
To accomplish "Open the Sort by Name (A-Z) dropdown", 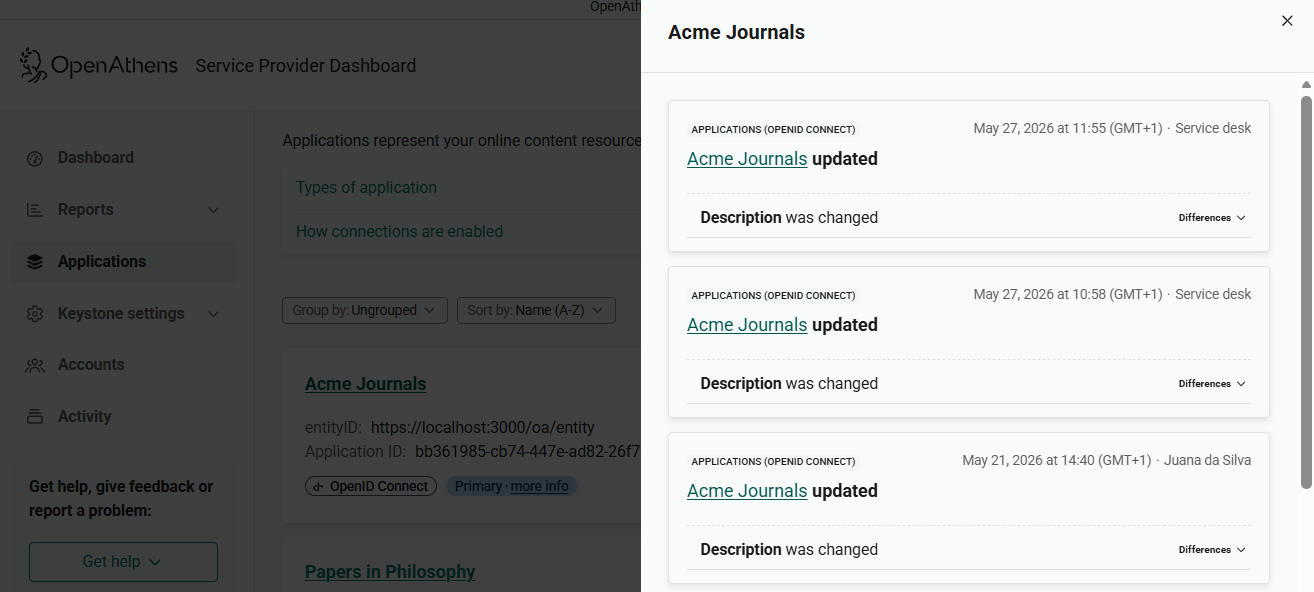I will pyautogui.click(x=536, y=311).
